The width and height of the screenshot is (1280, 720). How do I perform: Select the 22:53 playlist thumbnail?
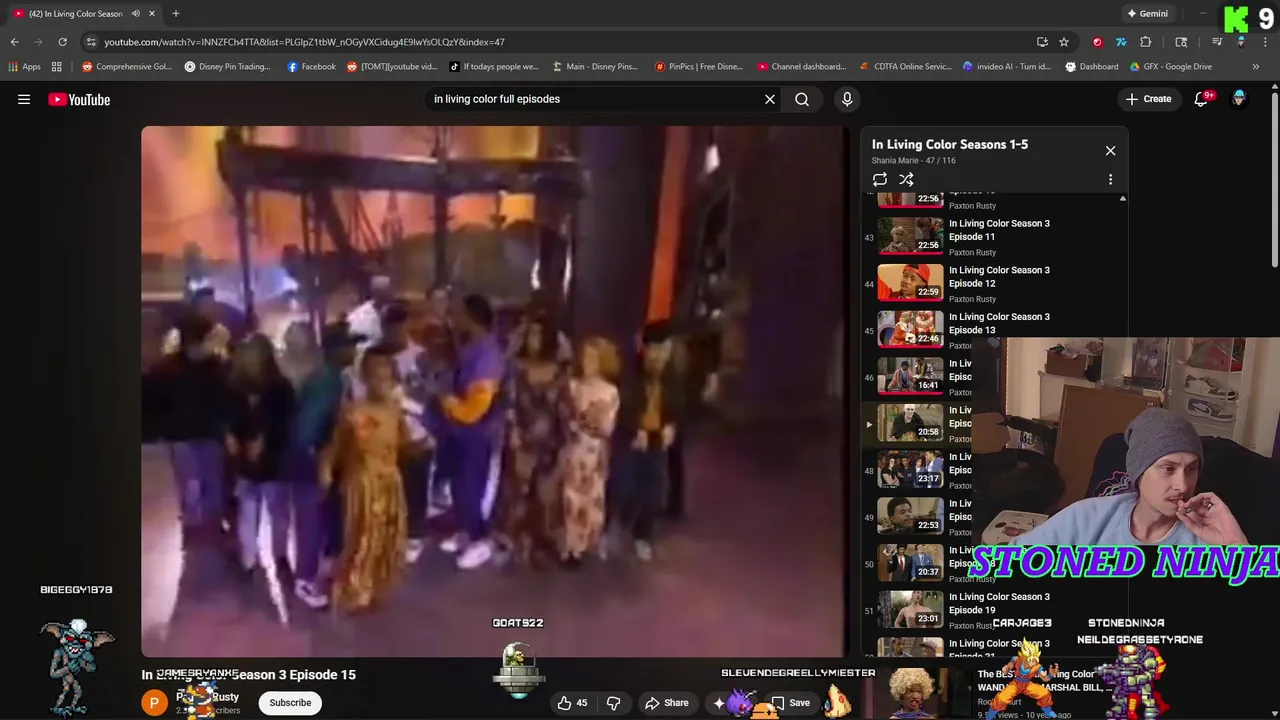[x=910, y=516]
